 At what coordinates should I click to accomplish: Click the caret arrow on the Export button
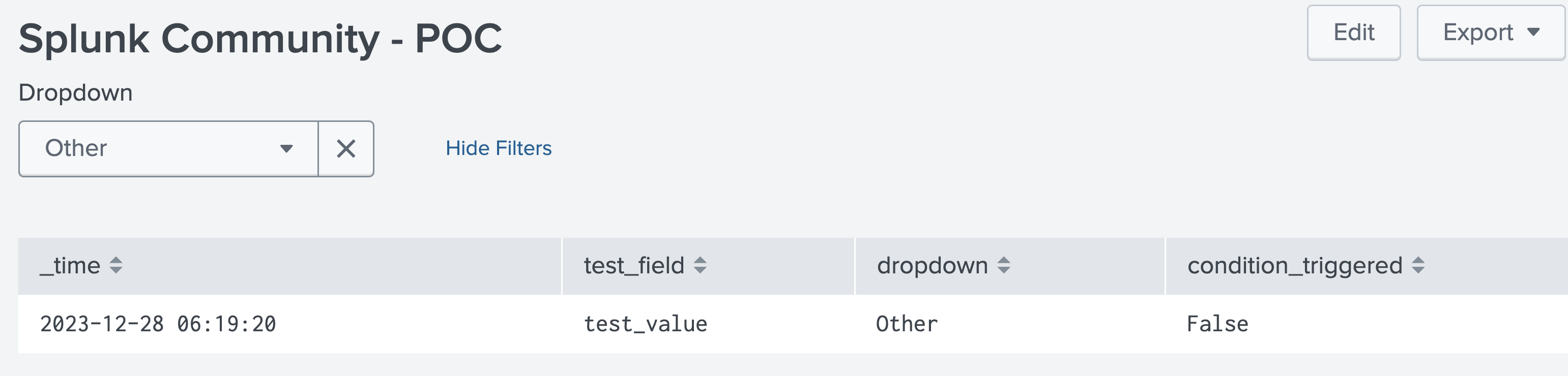(x=1534, y=32)
